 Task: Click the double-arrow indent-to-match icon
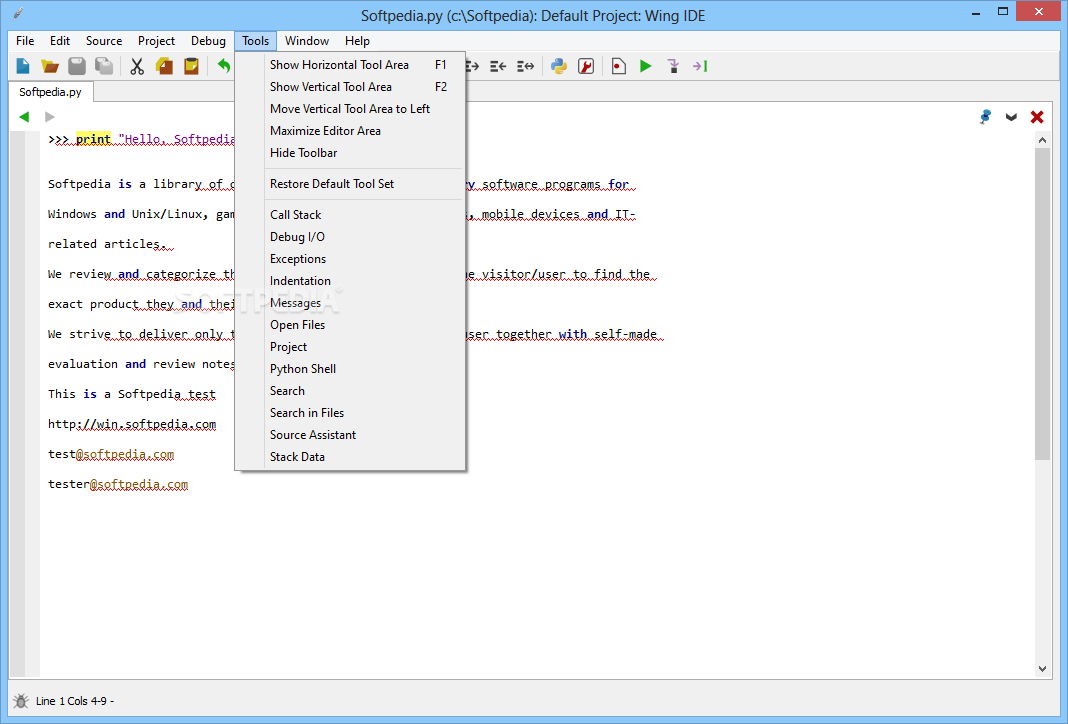(x=525, y=66)
